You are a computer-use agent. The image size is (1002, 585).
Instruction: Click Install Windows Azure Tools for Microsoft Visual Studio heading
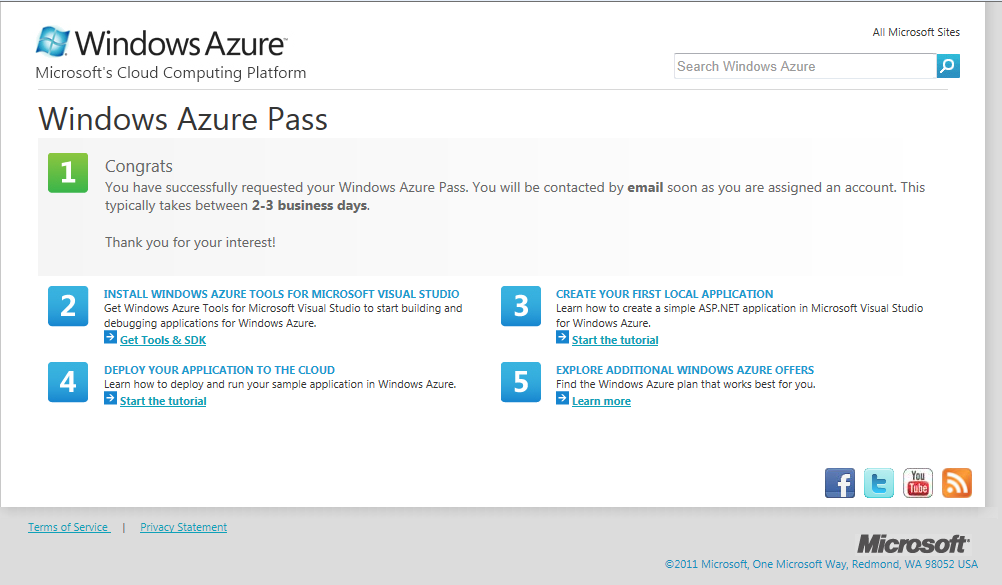pyautogui.click(x=281, y=294)
